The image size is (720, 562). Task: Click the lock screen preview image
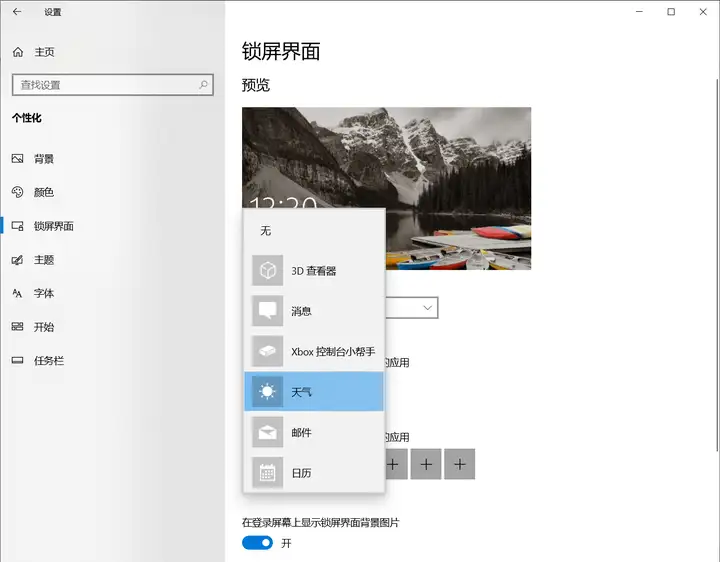point(387,188)
